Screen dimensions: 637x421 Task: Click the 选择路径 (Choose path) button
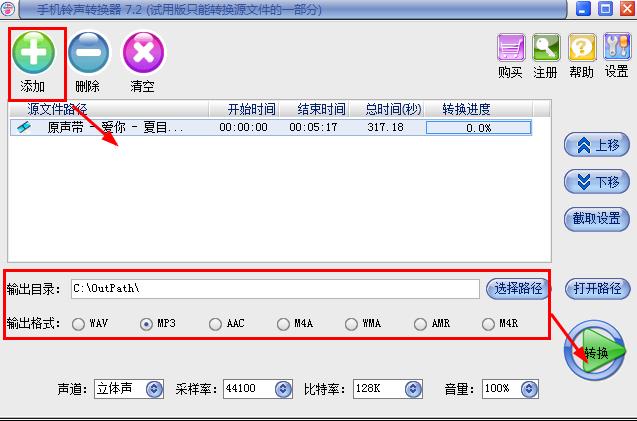(x=518, y=289)
